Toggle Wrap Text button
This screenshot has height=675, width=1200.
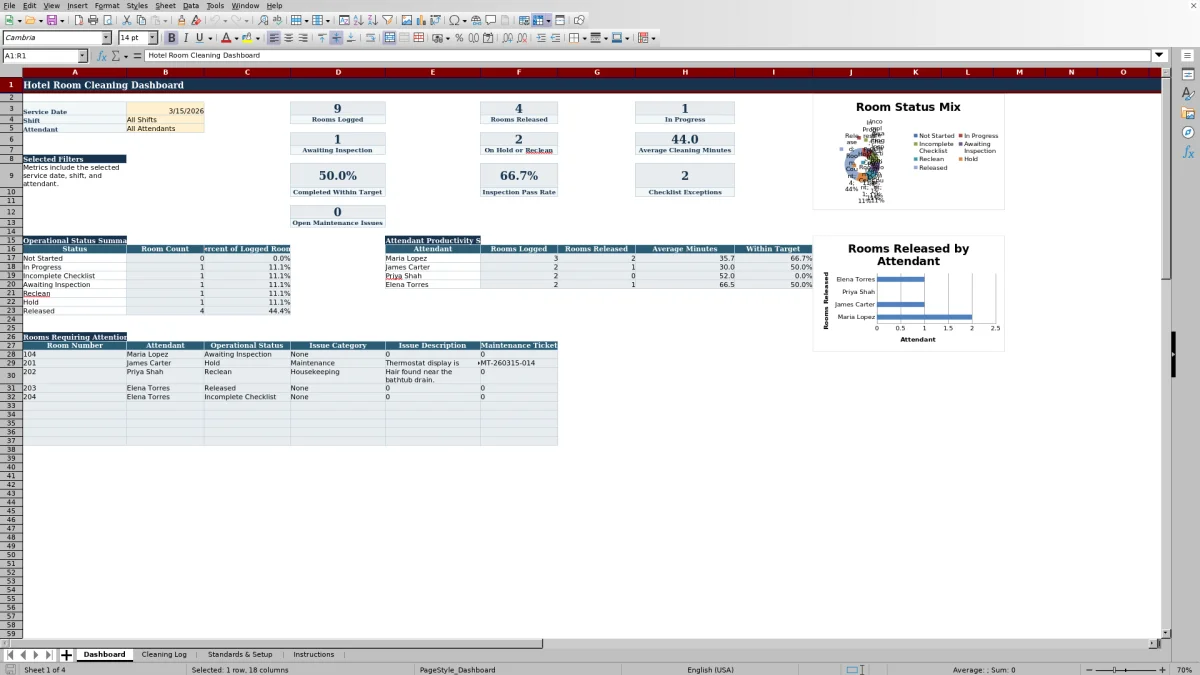coord(371,38)
